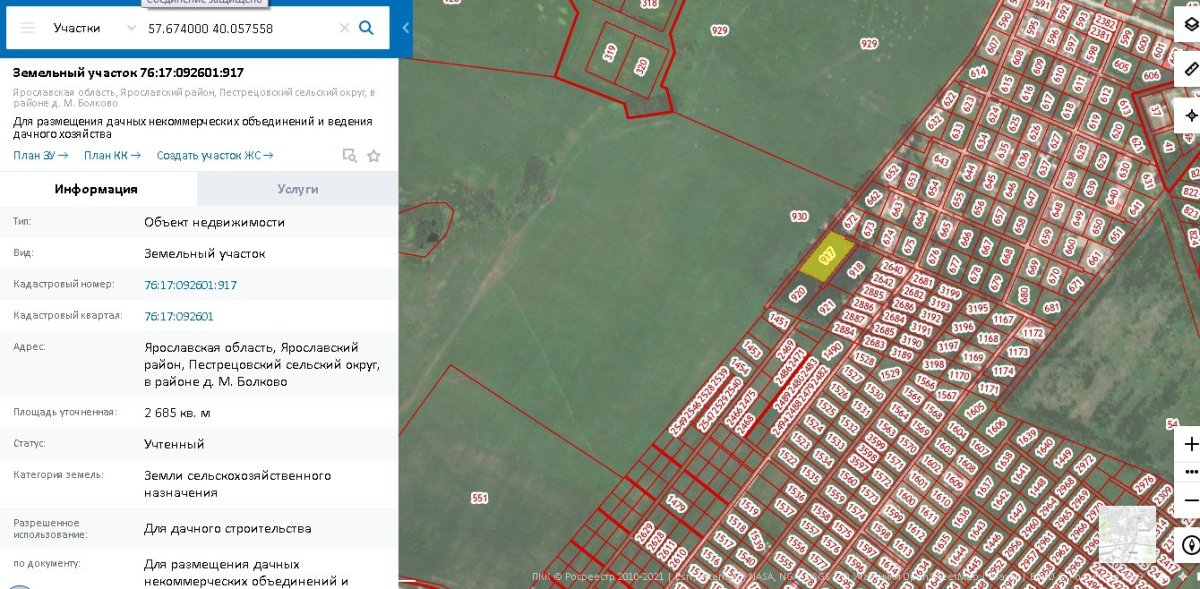Image resolution: width=1200 pixels, height=589 pixels.
Task: Switch to the Услуги tab
Action: coord(298,189)
